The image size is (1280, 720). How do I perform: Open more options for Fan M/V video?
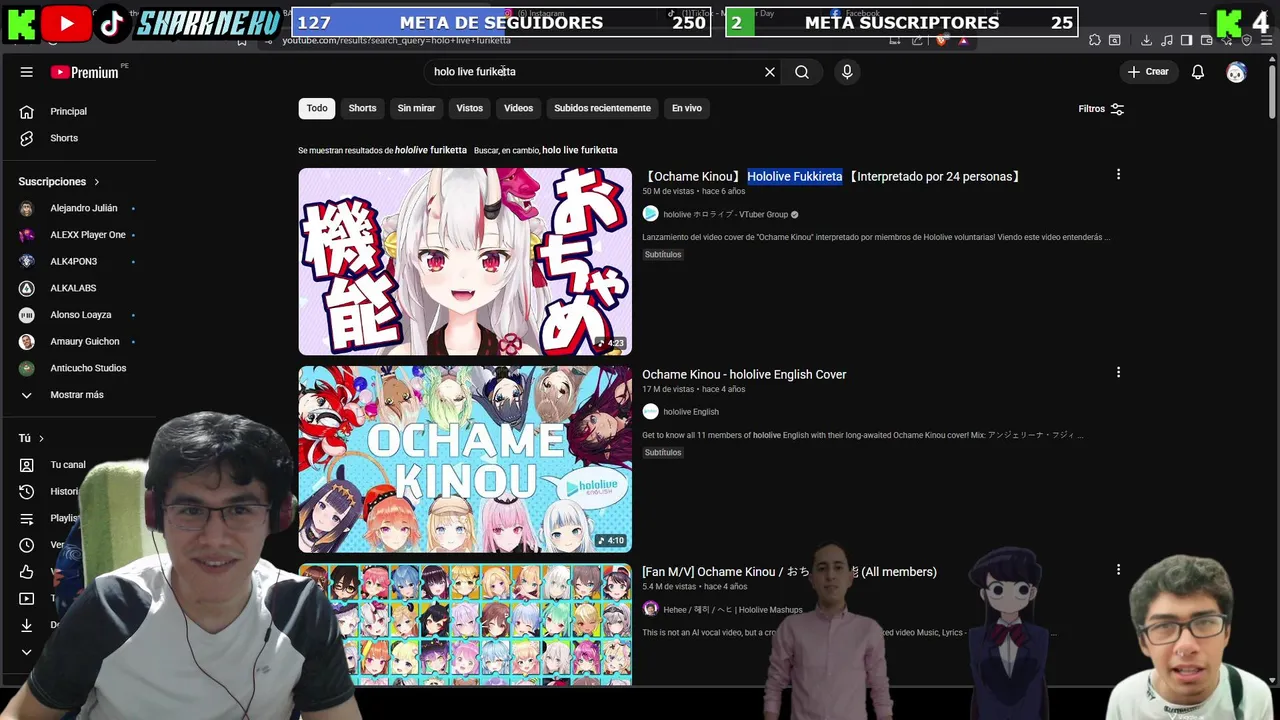pyautogui.click(x=1118, y=570)
